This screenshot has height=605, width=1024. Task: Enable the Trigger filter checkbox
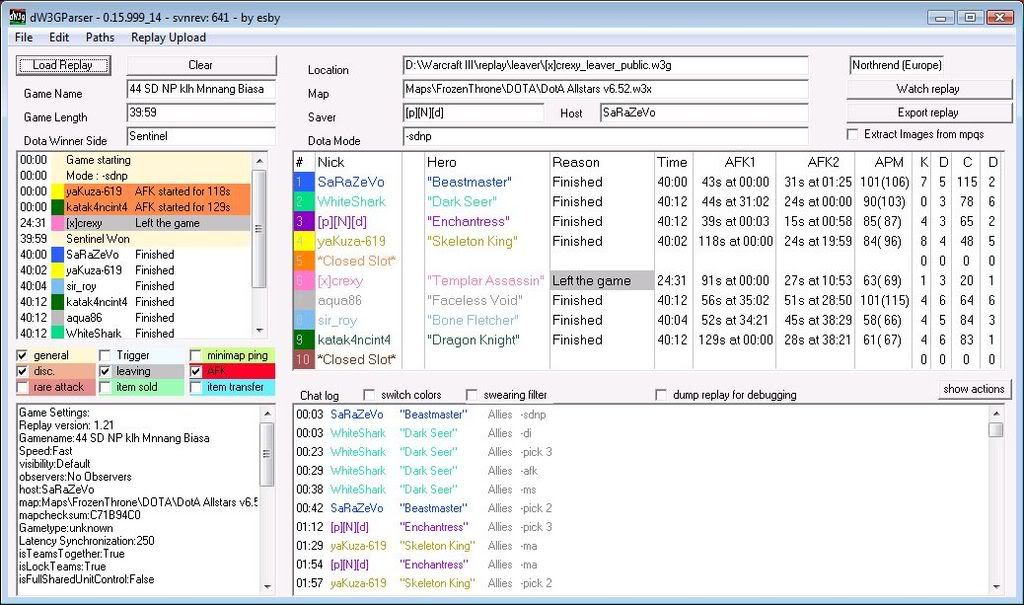coord(105,355)
